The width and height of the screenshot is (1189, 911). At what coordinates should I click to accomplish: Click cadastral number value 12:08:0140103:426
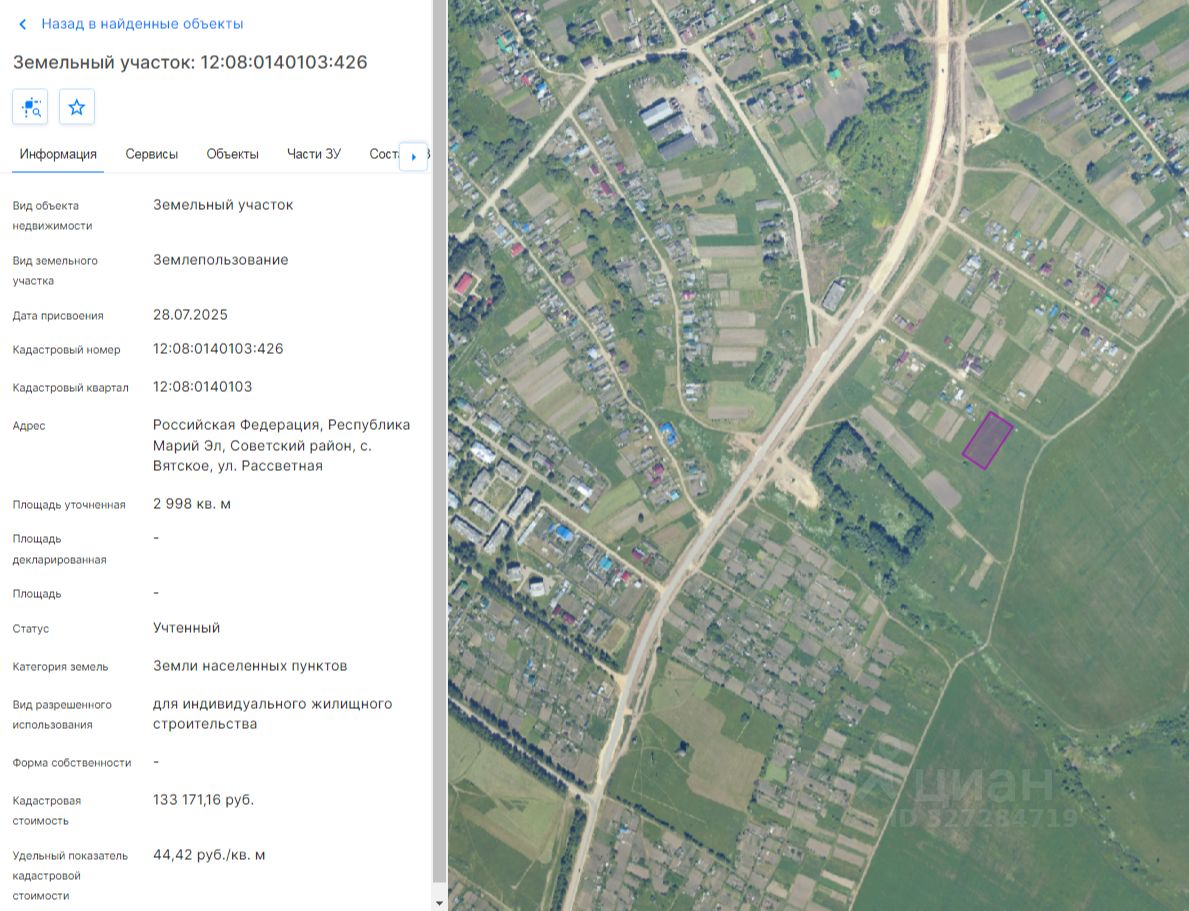[218, 349]
